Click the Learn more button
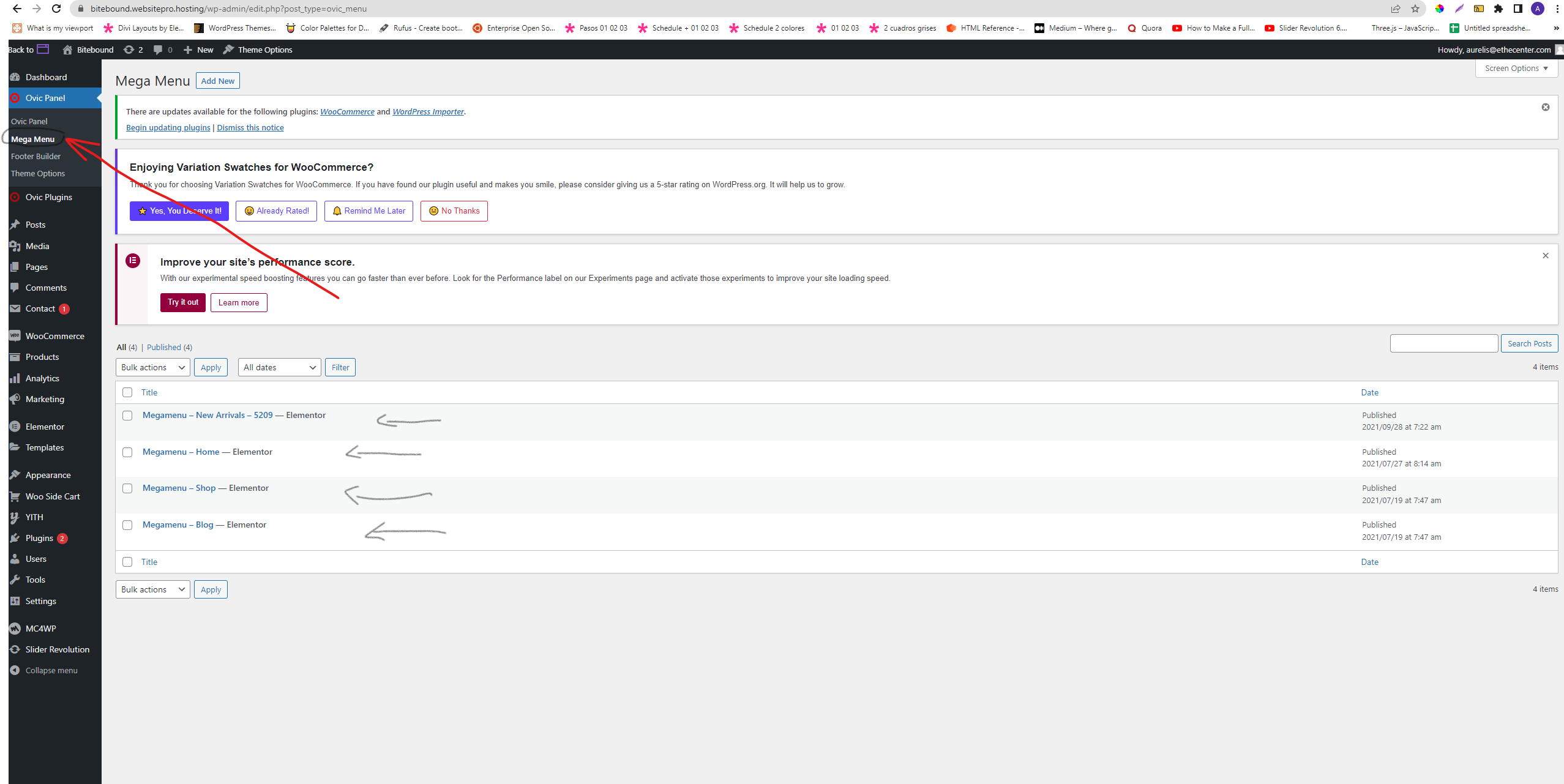This screenshot has height=784, width=1564. (x=239, y=302)
